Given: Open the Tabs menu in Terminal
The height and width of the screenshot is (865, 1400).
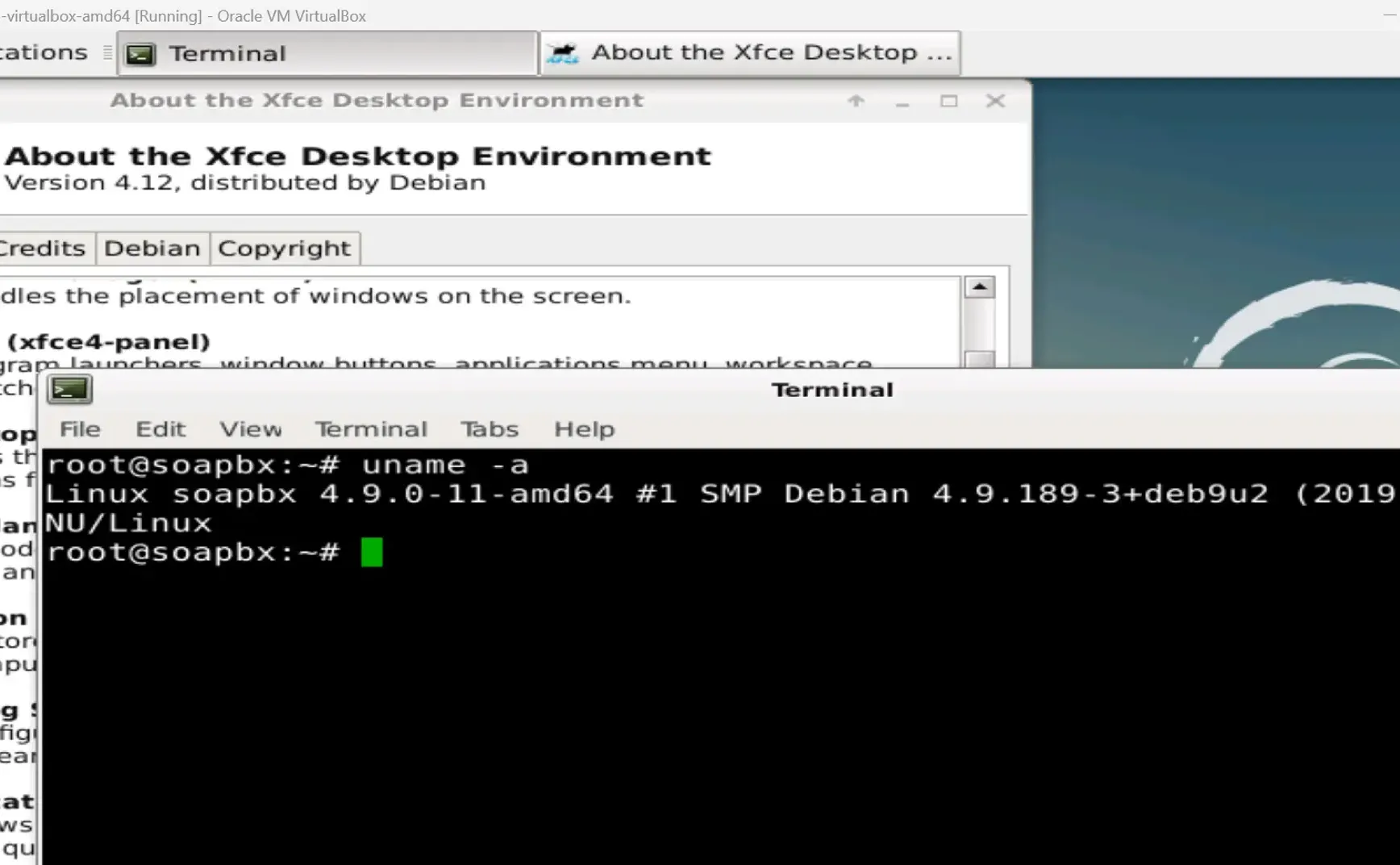Looking at the screenshot, I should 490,429.
